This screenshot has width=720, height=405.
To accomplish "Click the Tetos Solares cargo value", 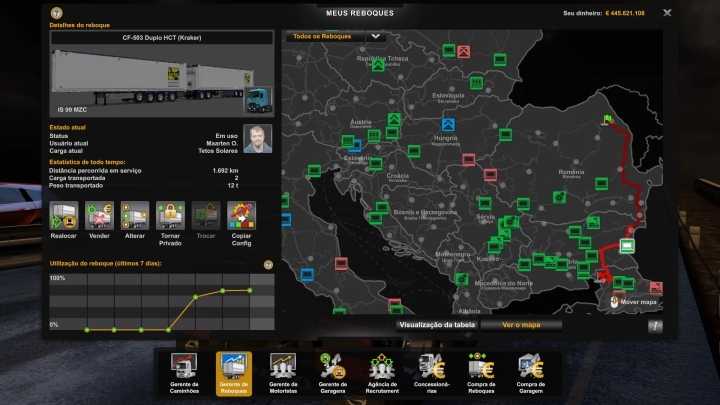I will point(218,151).
